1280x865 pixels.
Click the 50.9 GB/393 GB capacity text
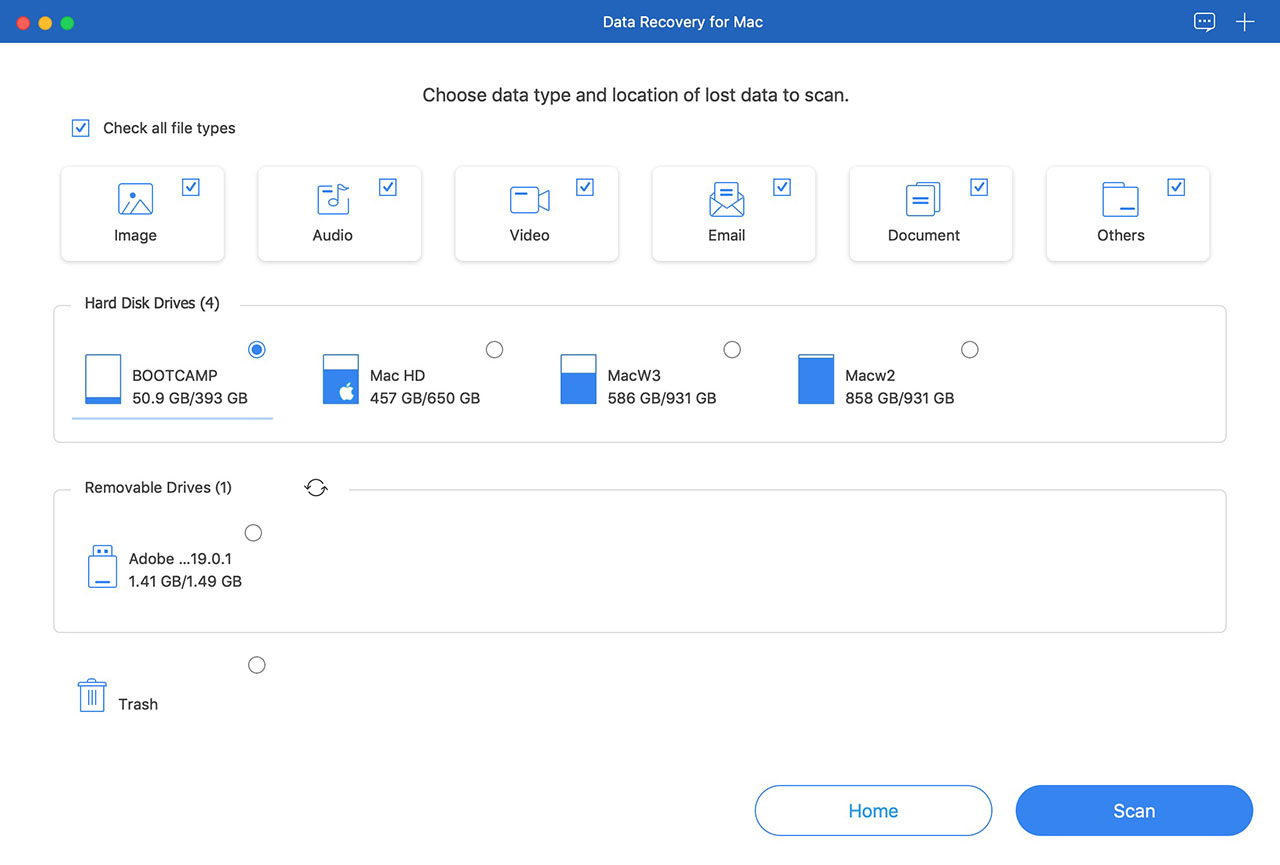coord(190,398)
